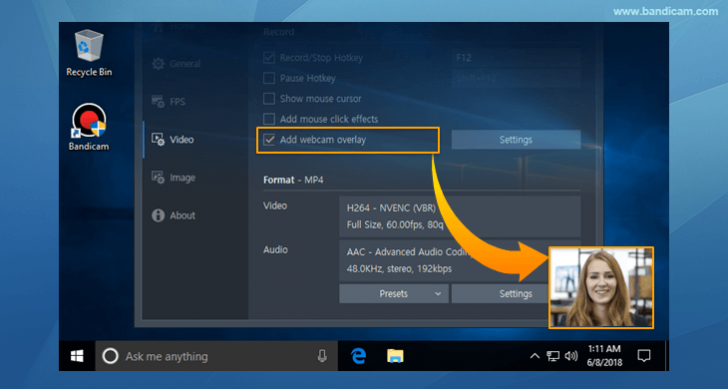
Task: Click the Format - MP4 heading
Action: (293, 180)
